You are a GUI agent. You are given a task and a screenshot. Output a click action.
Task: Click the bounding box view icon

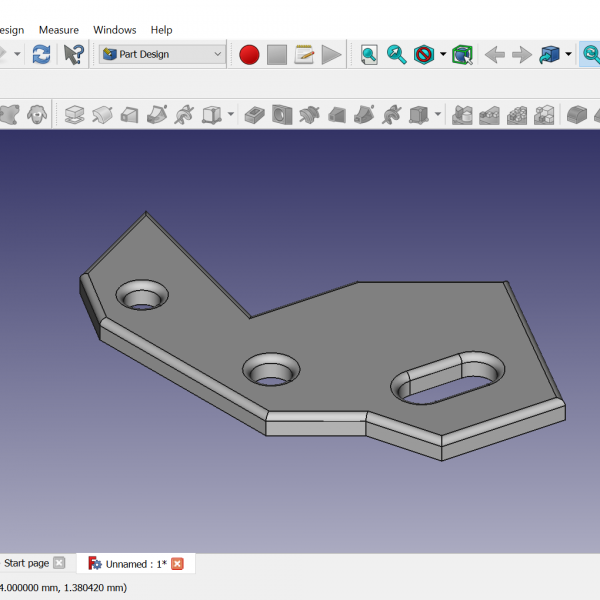click(461, 54)
